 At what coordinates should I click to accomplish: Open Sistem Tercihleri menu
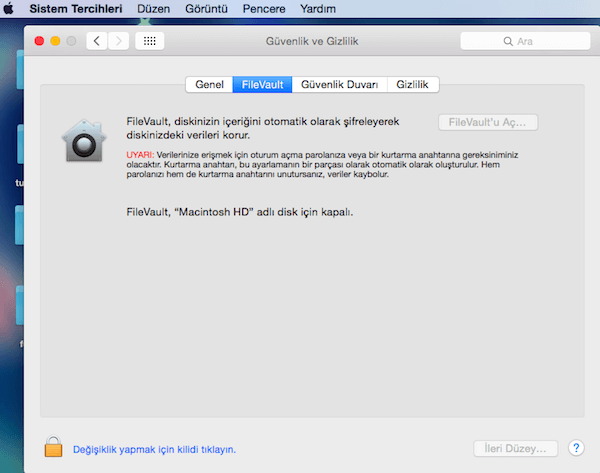coord(76,8)
